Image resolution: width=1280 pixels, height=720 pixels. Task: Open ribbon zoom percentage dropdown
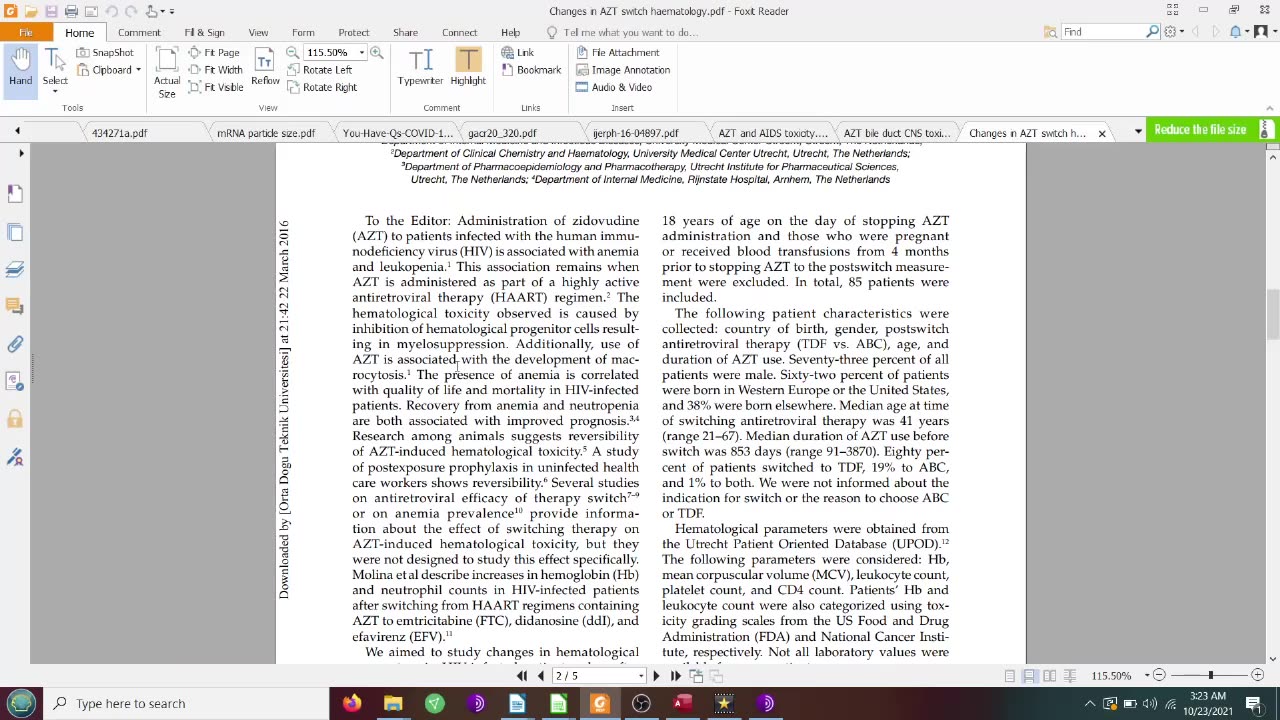pos(361,52)
